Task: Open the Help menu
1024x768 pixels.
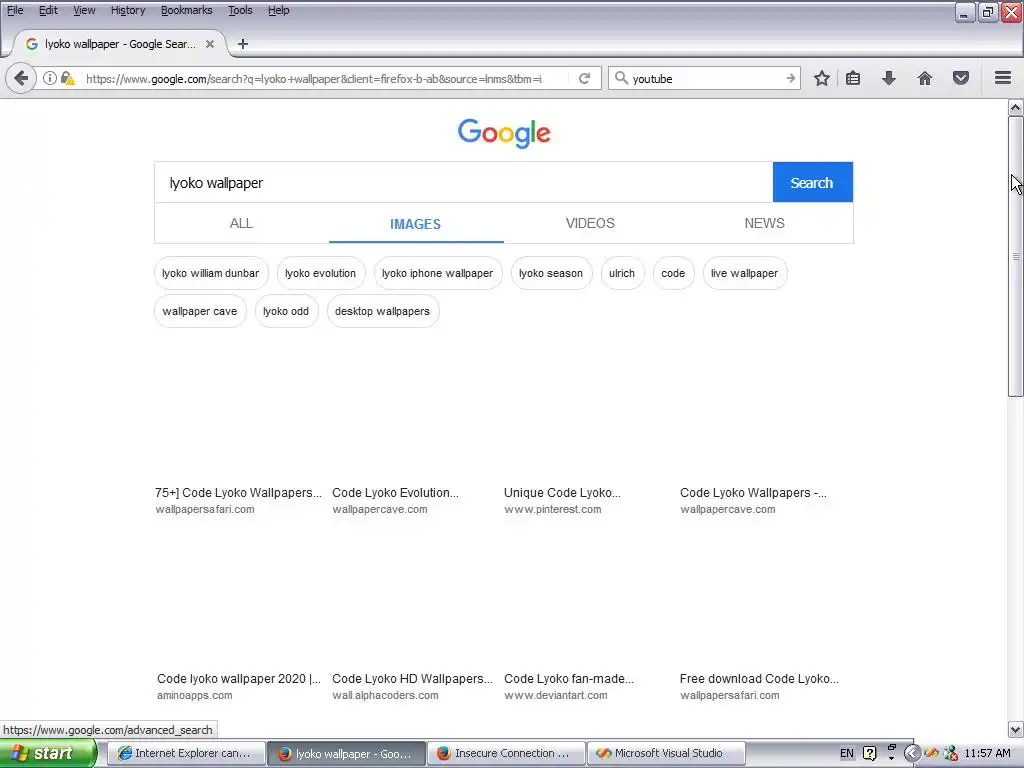Action: tap(279, 10)
